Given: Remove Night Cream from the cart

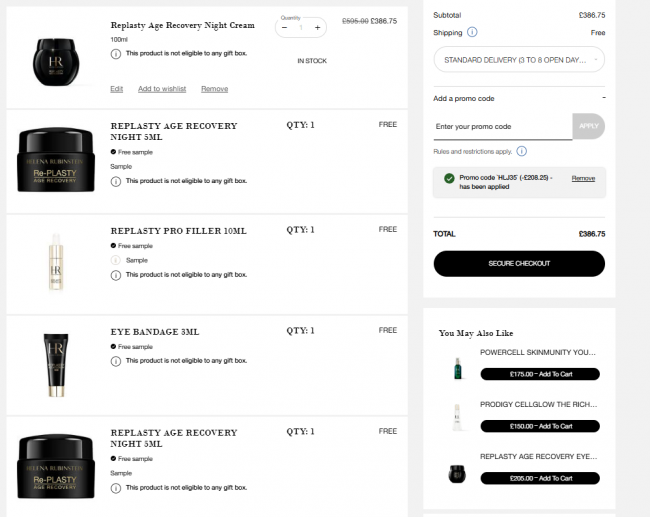Looking at the screenshot, I should 215,89.
